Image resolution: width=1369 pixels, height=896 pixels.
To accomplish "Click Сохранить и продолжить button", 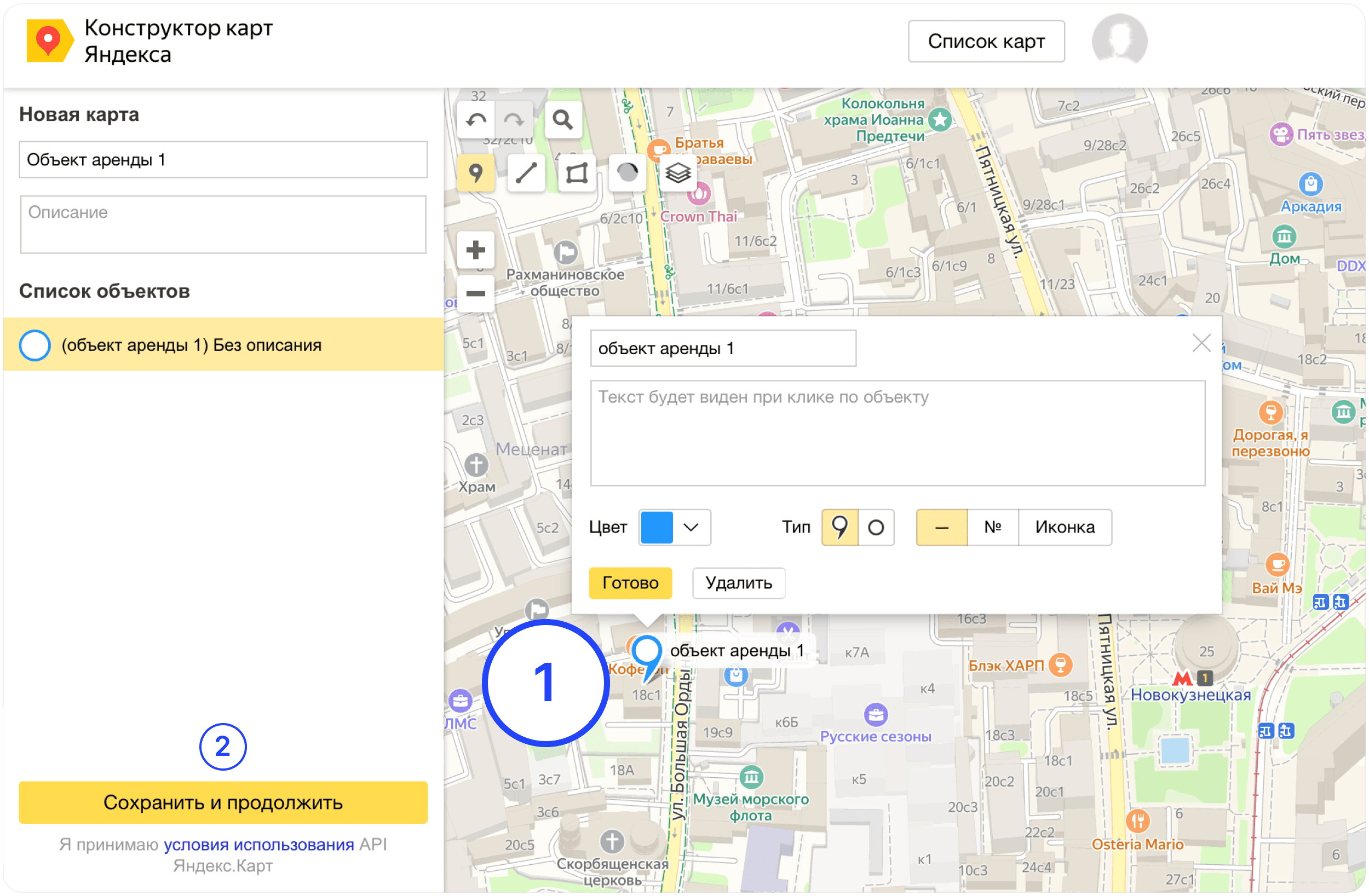I will coord(223,803).
